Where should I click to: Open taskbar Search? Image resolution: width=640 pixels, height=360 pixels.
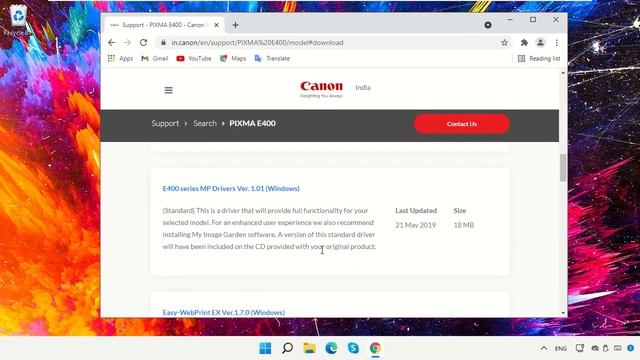pyautogui.click(x=287, y=348)
